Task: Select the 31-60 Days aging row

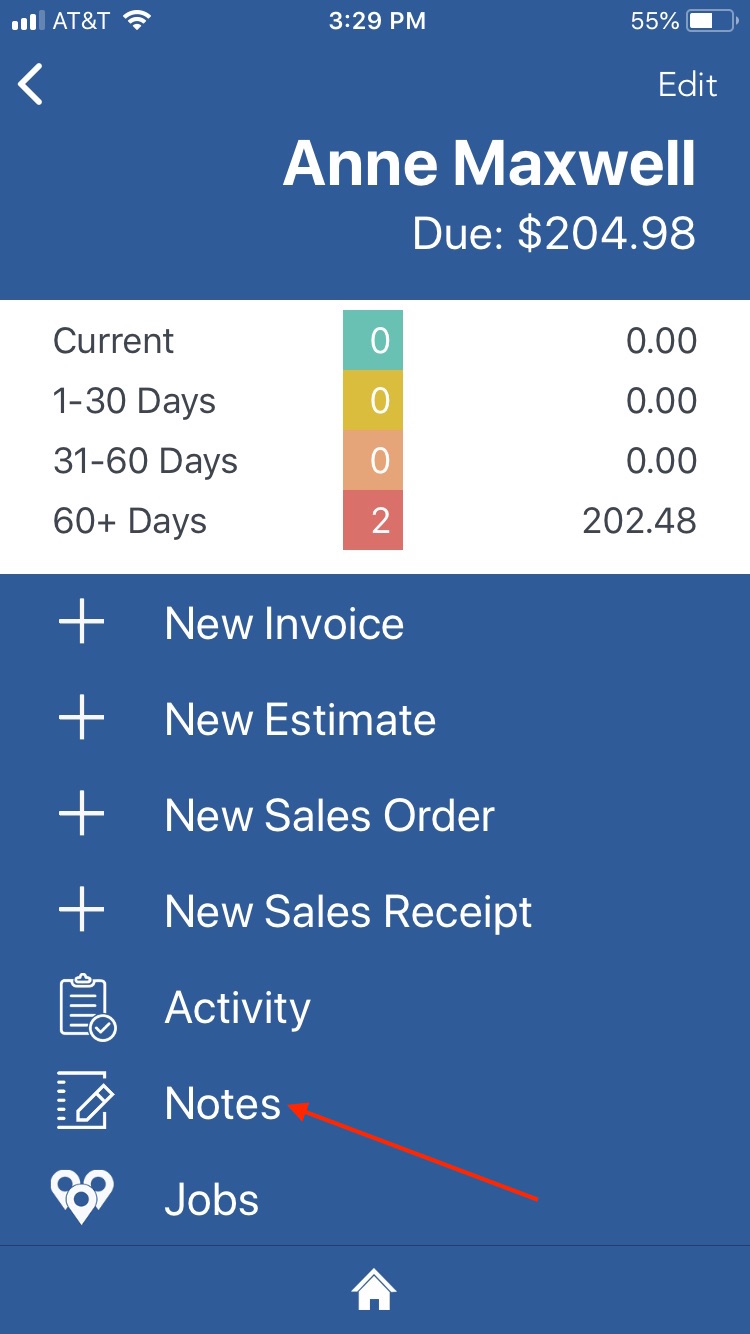Action: click(x=375, y=461)
